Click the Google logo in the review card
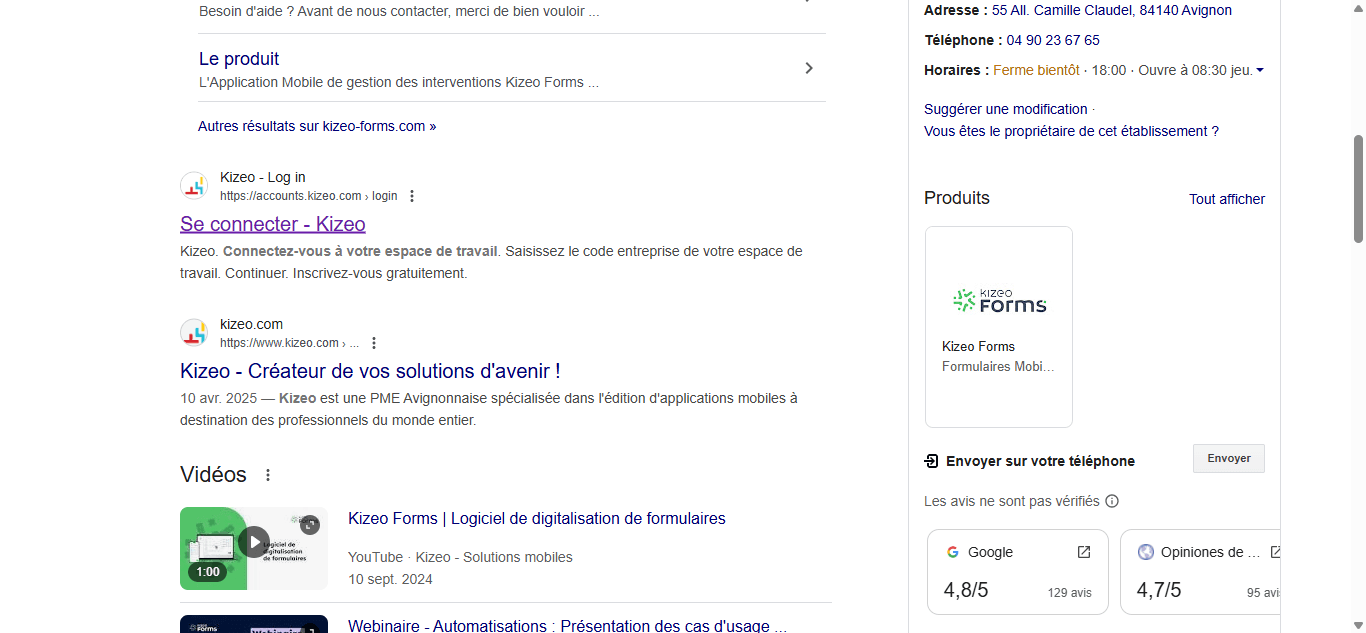This screenshot has width=1366, height=633. pyautogui.click(x=953, y=552)
